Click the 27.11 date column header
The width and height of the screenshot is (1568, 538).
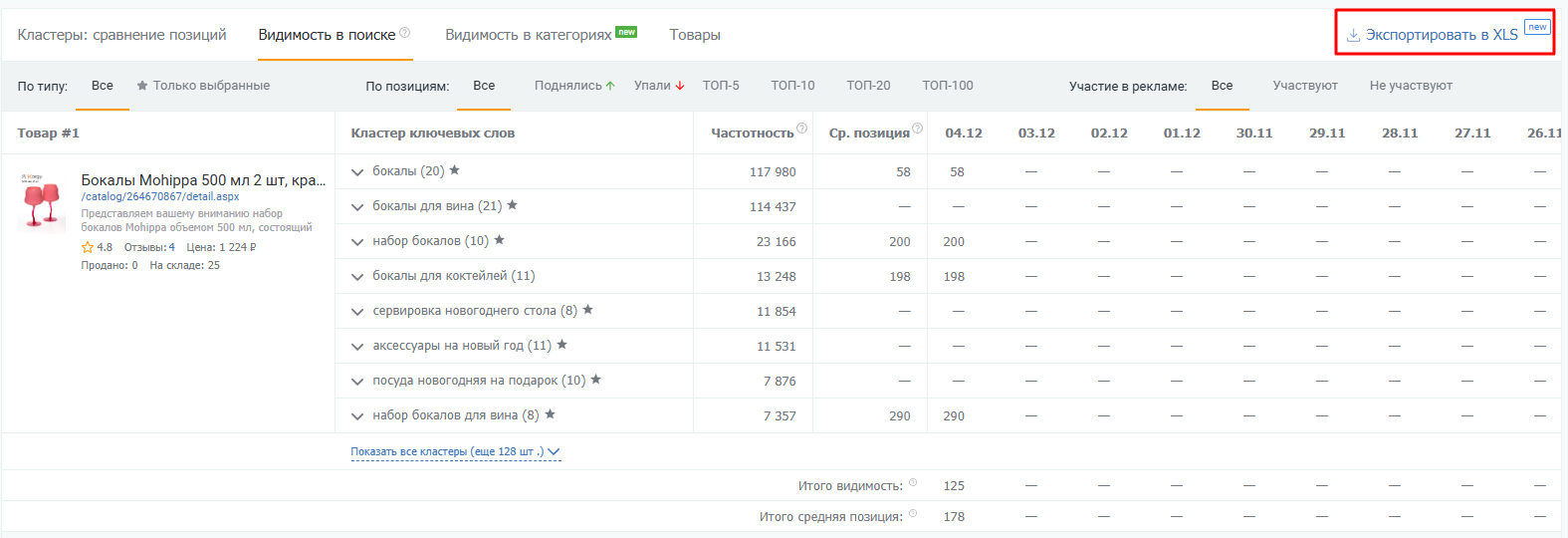(x=1472, y=134)
